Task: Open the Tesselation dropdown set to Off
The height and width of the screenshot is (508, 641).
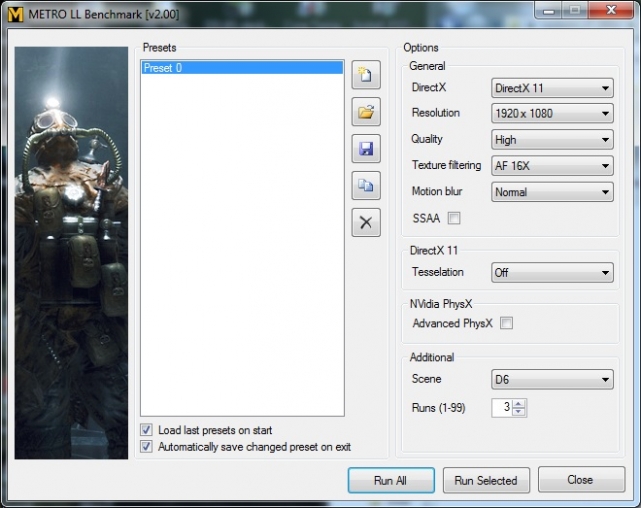Action: (x=552, y=273)
